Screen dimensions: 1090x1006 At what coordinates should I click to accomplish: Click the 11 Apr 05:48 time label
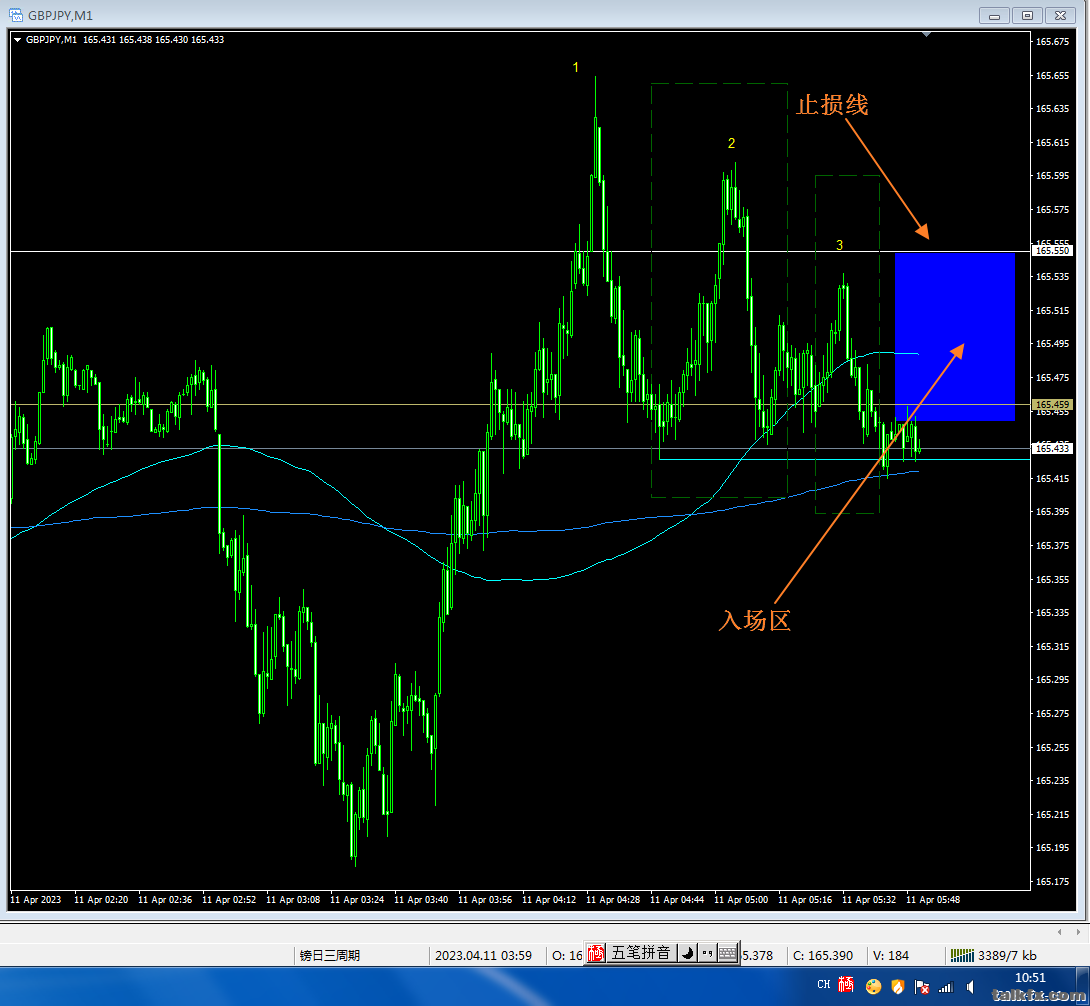pyautogui.click(x=933, y=900)
